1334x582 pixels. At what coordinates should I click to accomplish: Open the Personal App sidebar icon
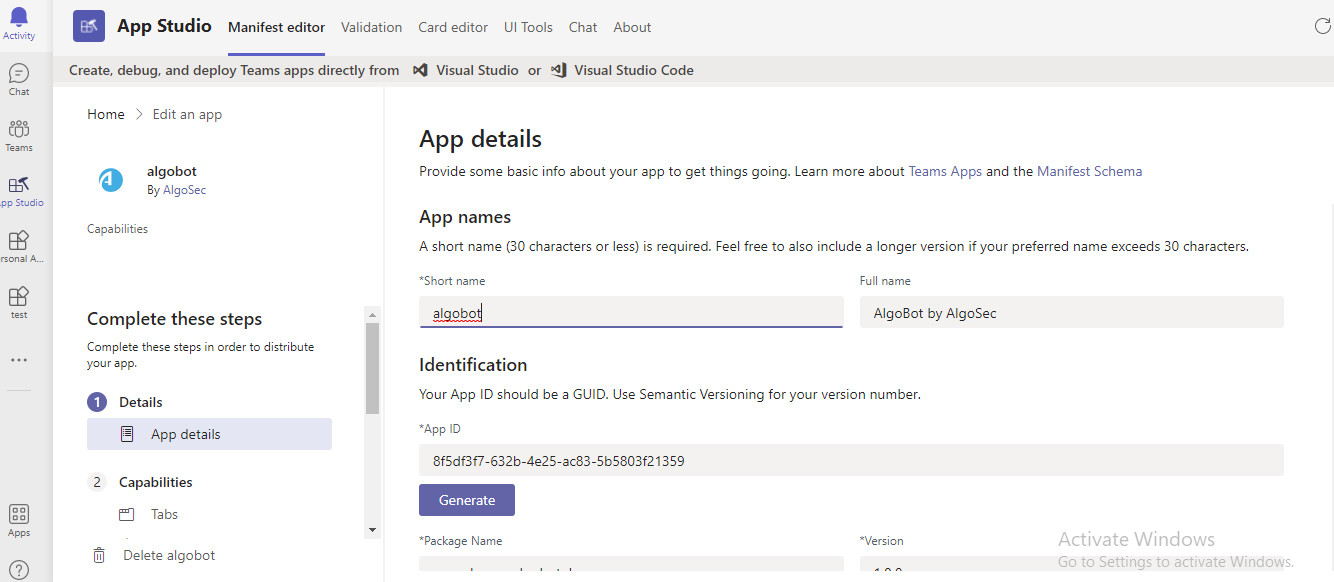[19, 241]
